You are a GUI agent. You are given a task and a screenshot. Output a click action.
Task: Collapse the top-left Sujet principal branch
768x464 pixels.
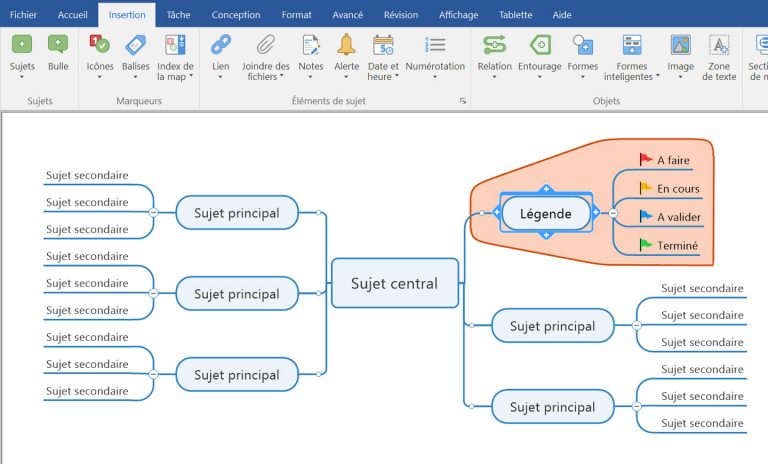[153, 212]
